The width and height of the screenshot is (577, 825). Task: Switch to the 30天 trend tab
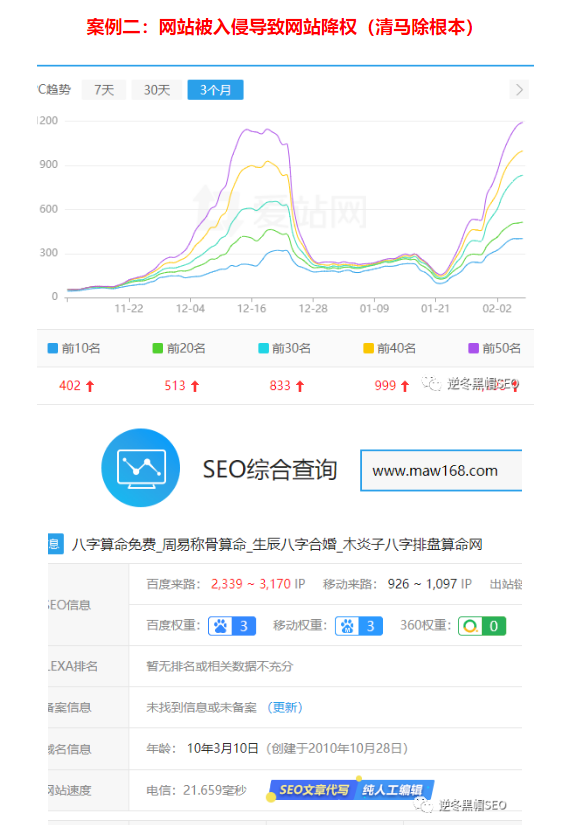point(157,90)
